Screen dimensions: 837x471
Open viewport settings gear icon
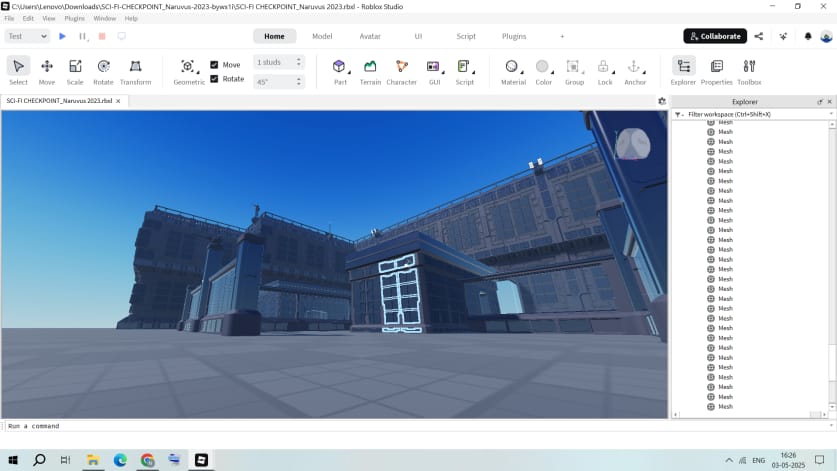pyautogui.click(x=662, y=101)
